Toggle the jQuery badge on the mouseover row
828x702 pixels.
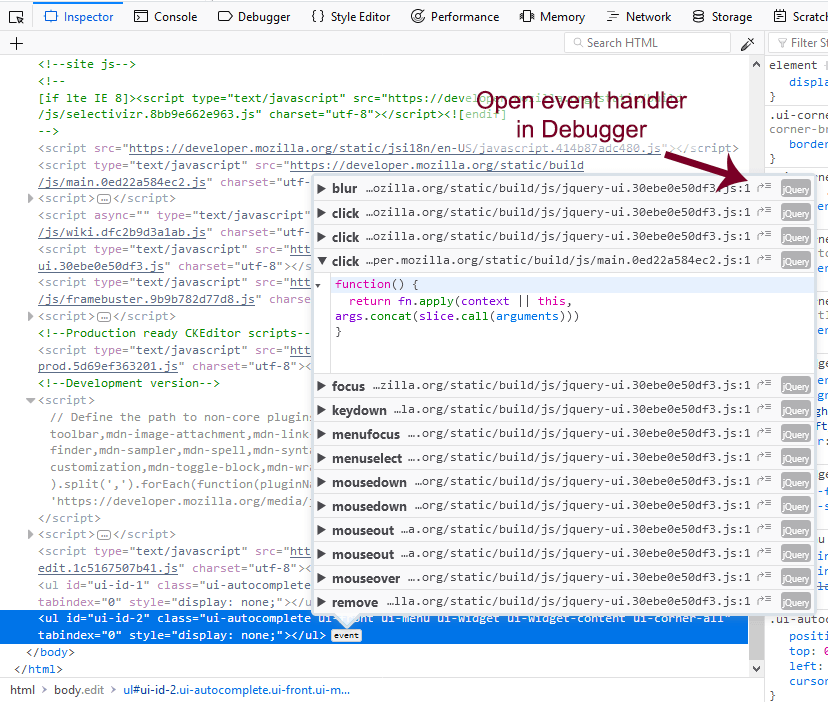pos(796,578)
